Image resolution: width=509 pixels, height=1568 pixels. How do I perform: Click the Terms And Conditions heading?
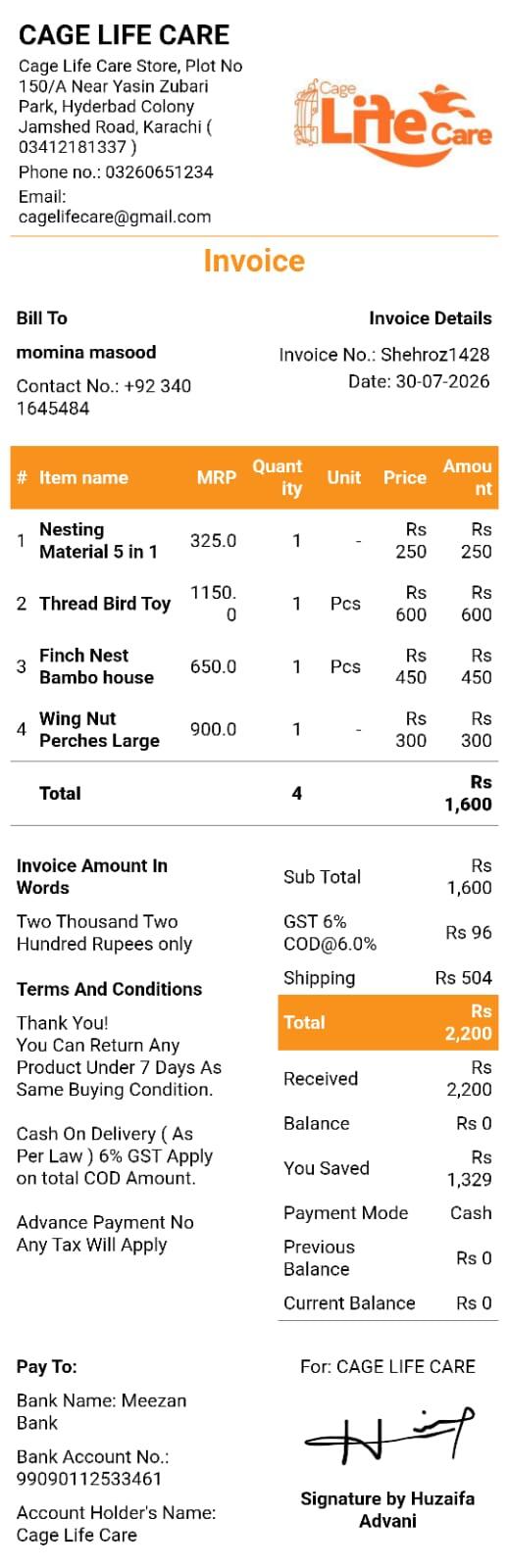[x=109, y=989]
